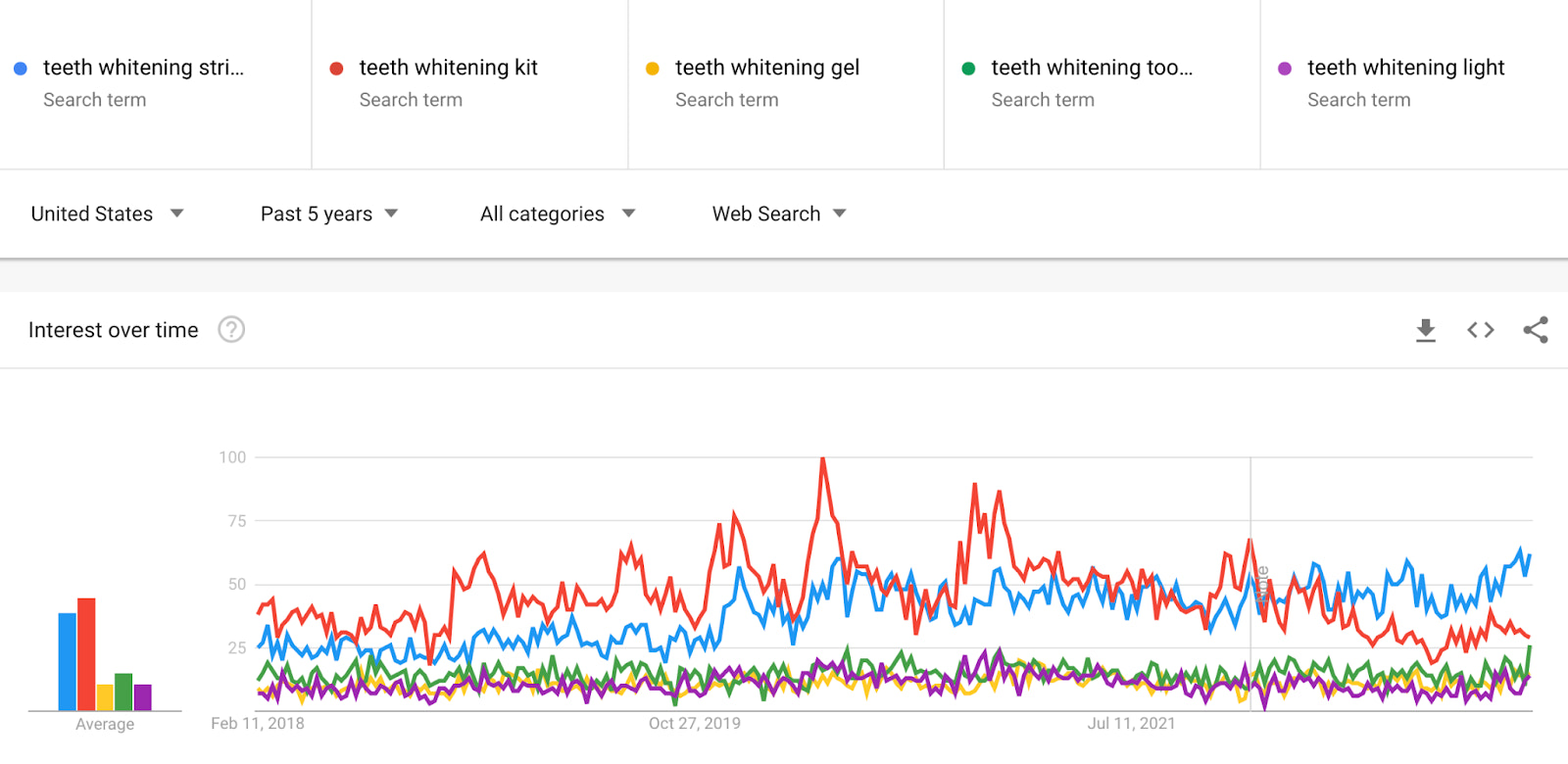Screen dimensions: 1568x764
Task: Open the Web Search type dropdown
Action: pyautogui.click(x=777, y=214)
